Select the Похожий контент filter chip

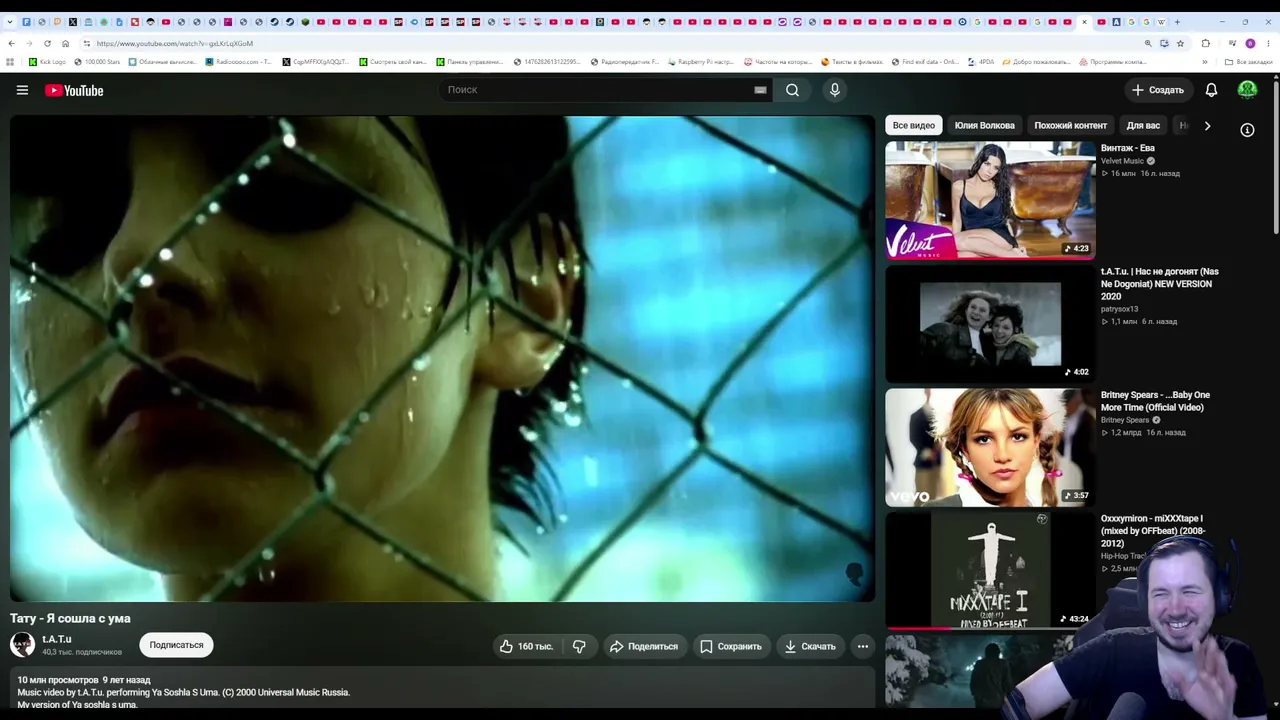coord(1070,126)
